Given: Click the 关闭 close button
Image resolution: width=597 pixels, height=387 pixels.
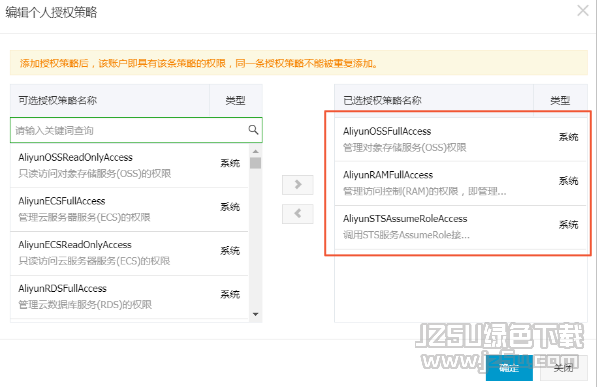Looking at the screenshot, I should (563, 368).
